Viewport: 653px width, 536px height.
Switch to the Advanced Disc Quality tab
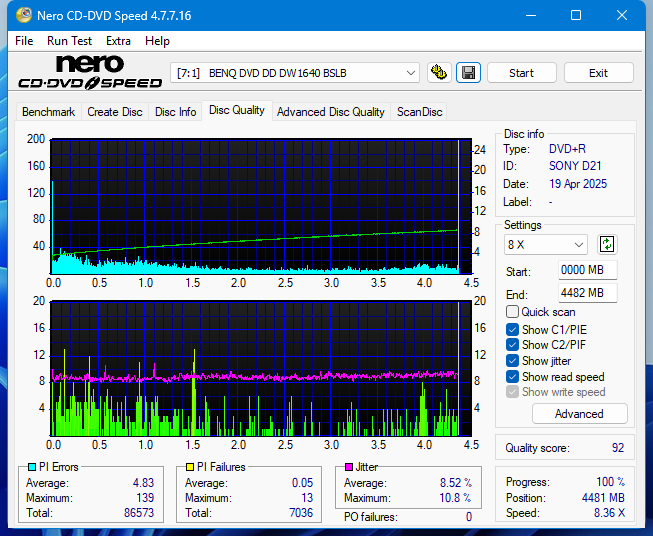[331, 112]
